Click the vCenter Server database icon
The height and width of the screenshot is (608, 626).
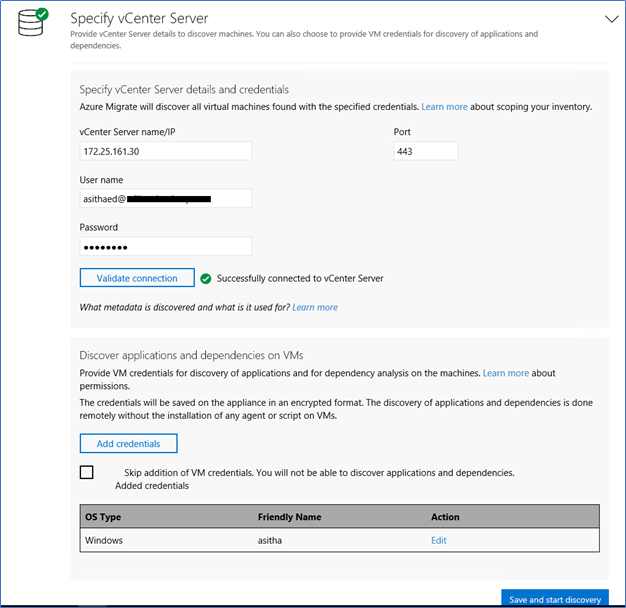[x=31, y=23]
